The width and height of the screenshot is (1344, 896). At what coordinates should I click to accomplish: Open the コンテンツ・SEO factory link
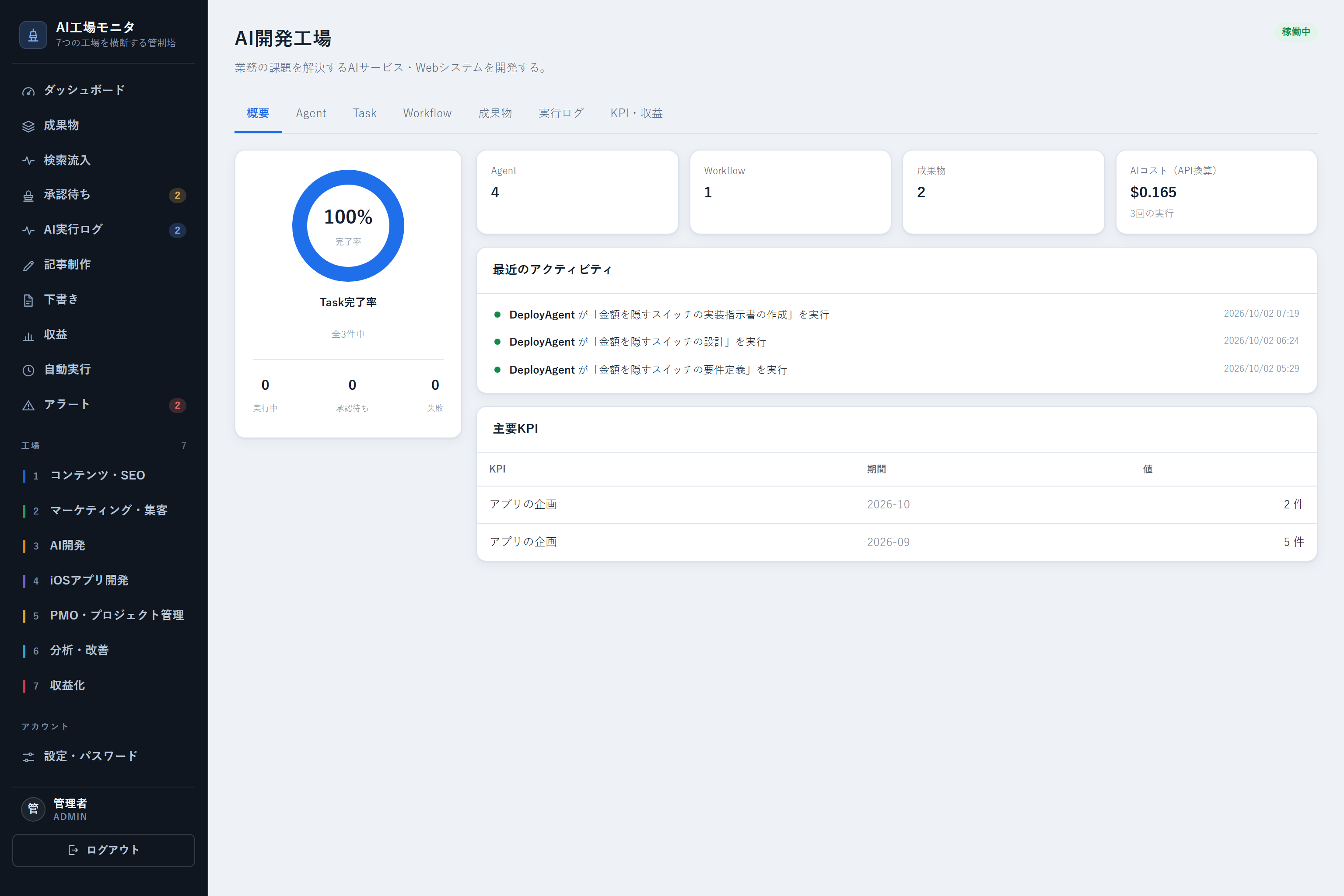point(103,476)
